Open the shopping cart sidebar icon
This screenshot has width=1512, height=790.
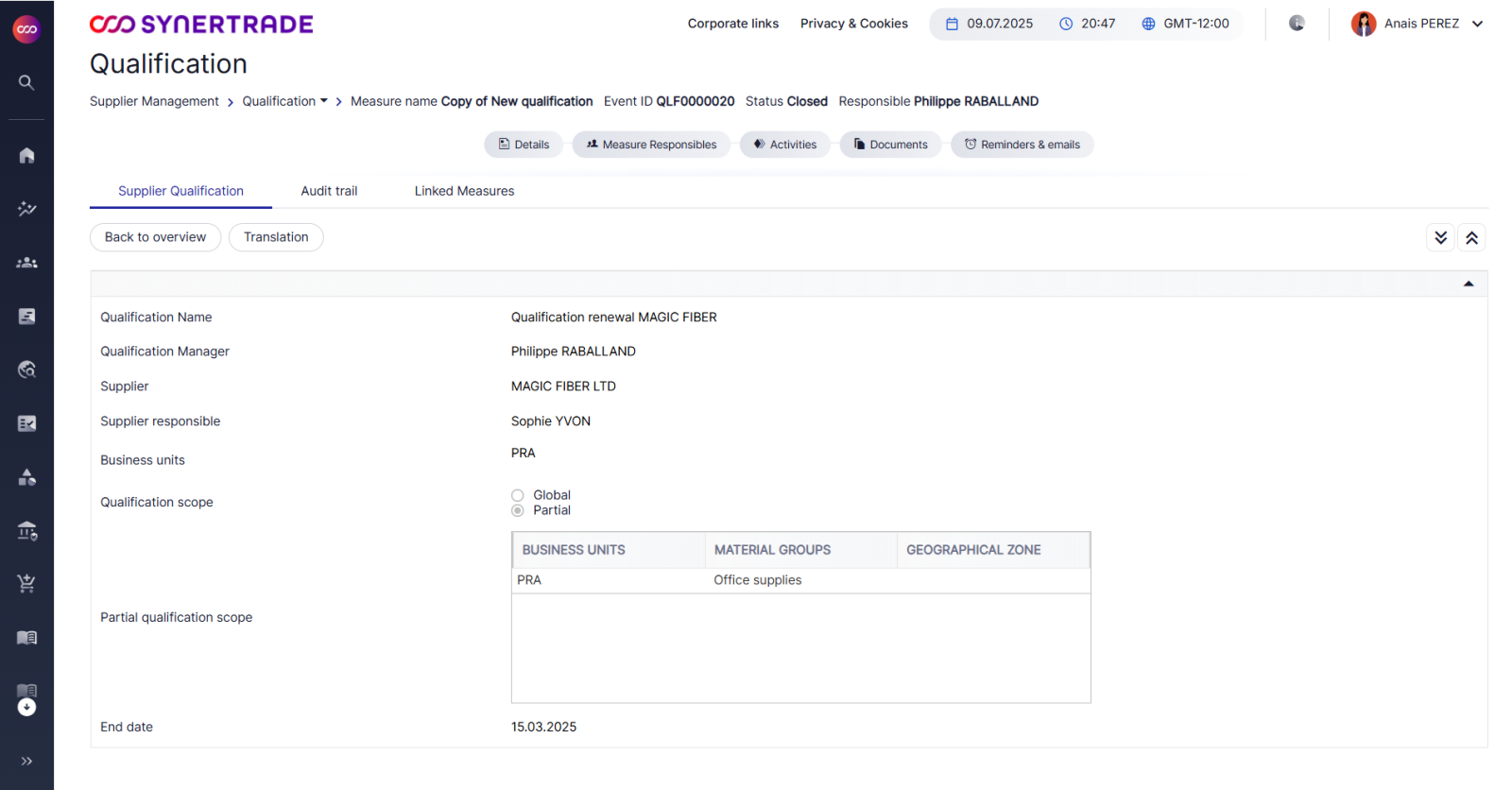click(26, 584)
